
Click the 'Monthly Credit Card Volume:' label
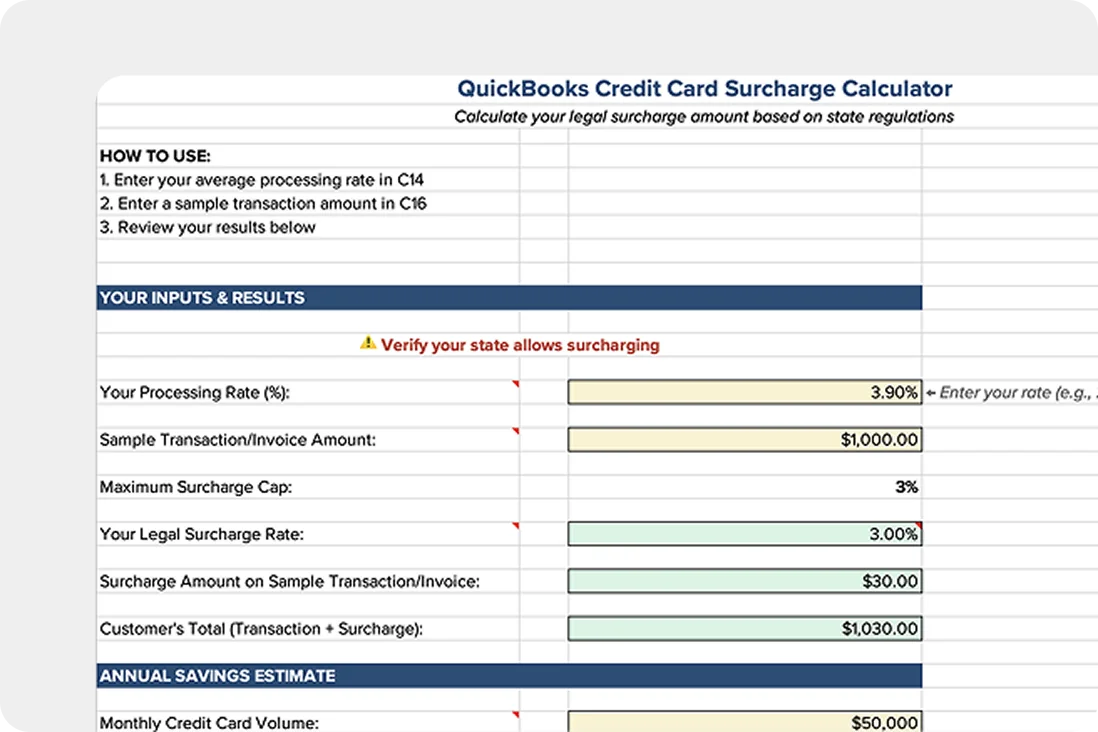[209, 723]
